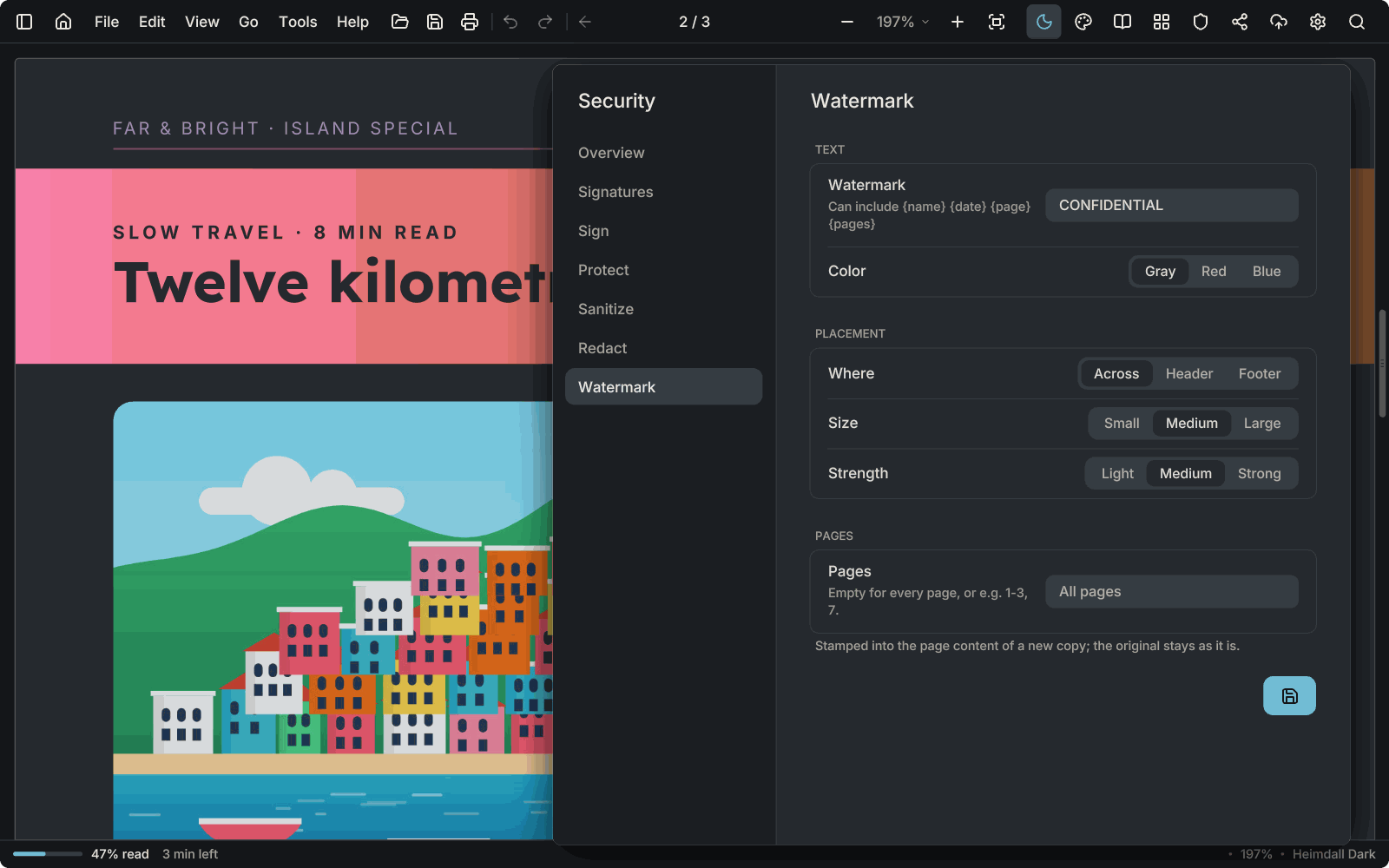Choose Light watermark strength
1389x868 pixels.
point(1117,474)
